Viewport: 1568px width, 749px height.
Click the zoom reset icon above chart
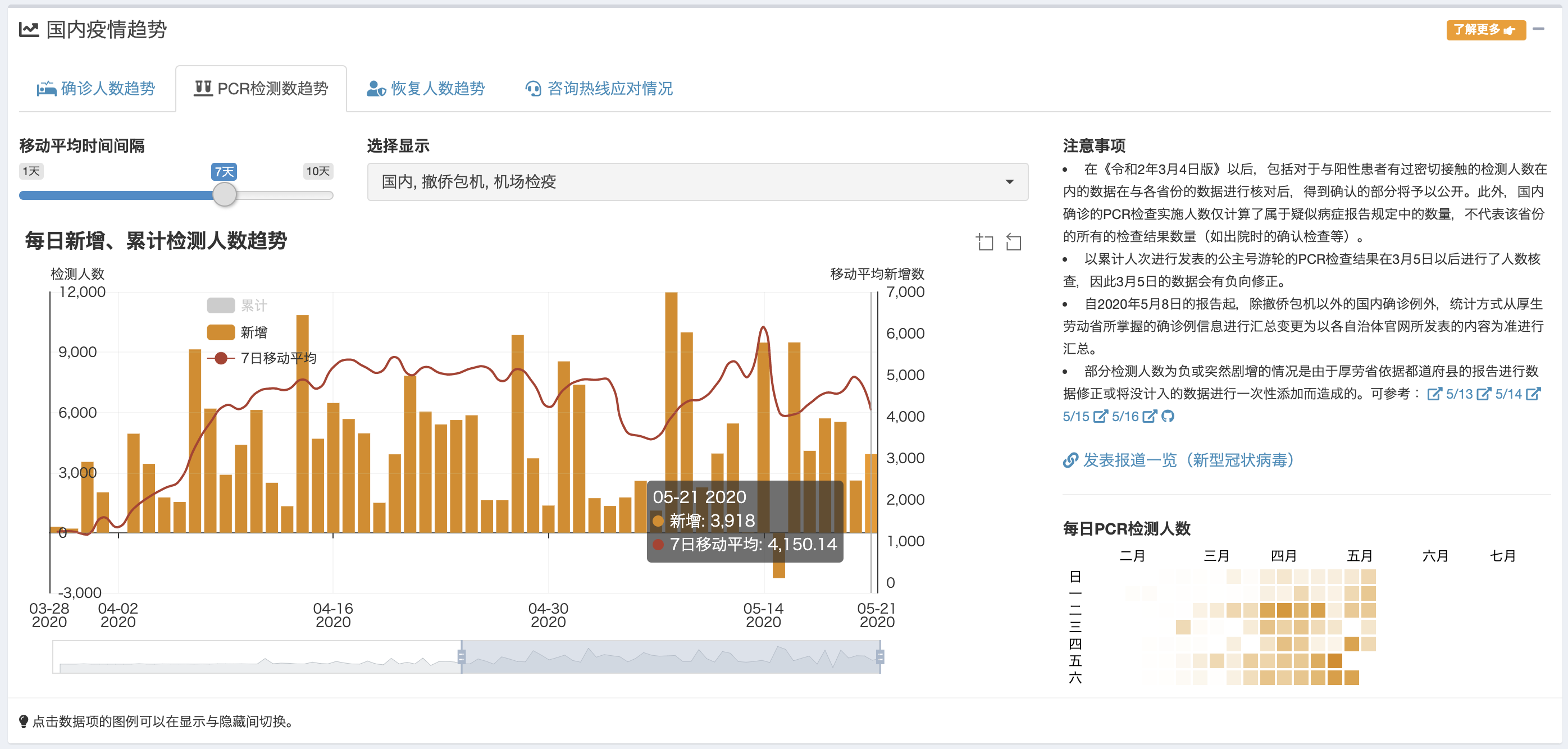tap(1013, 242)
